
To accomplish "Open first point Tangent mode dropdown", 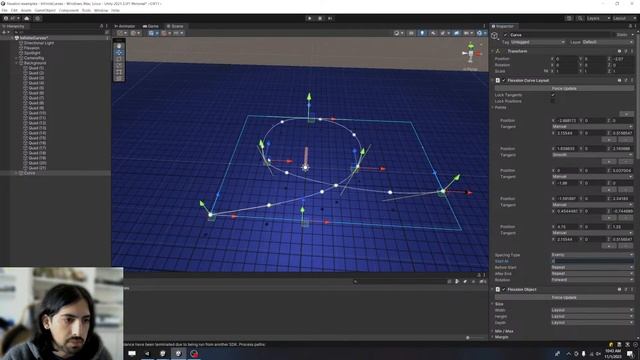I will coord(592,127).
